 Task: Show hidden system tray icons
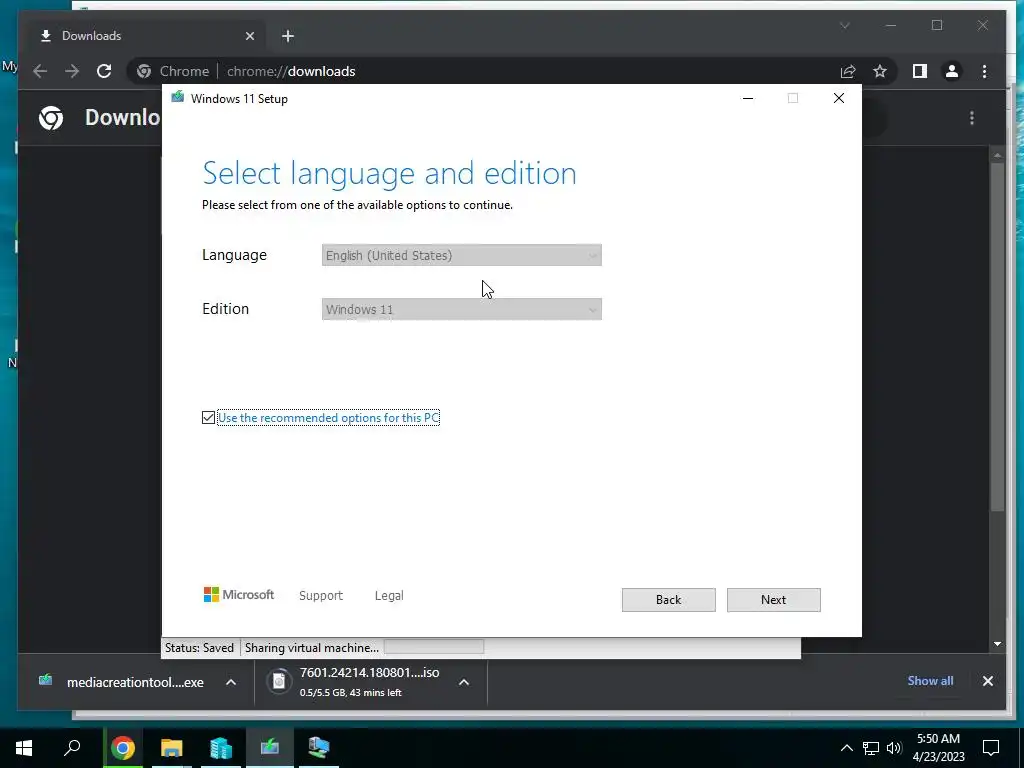[846, 748]
